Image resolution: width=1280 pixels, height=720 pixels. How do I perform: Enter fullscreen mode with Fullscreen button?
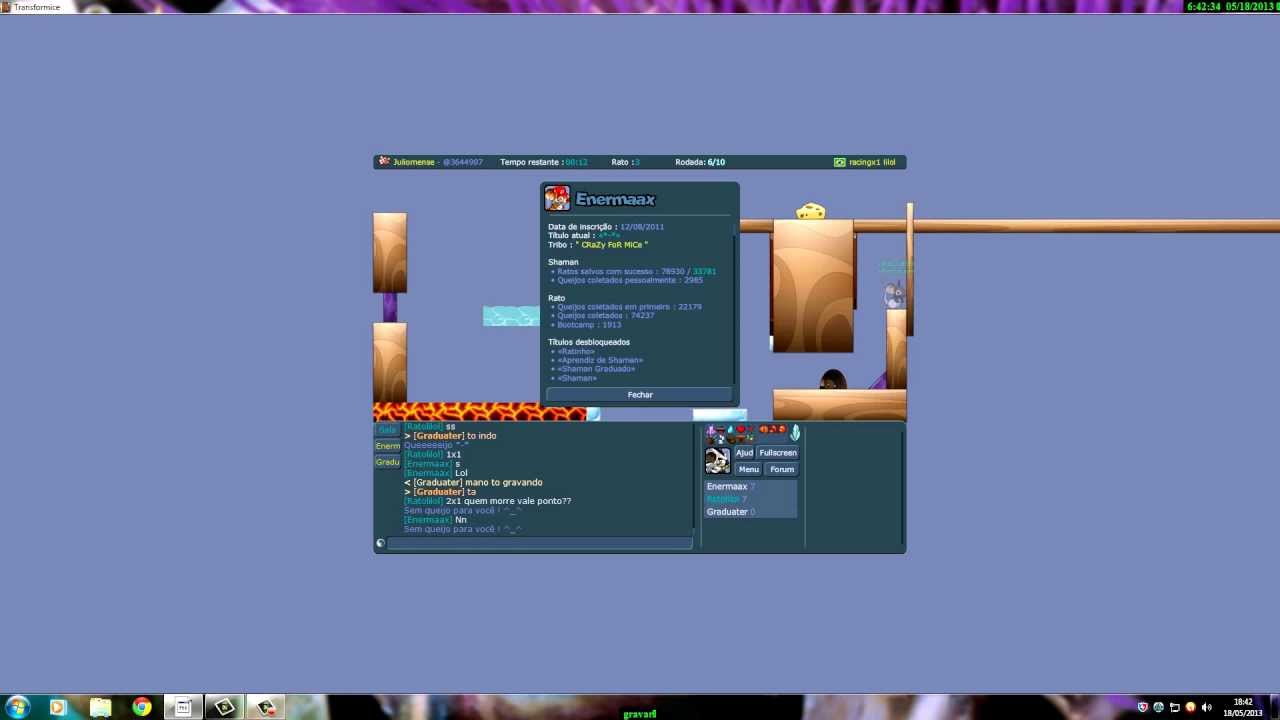click(x=777, y=453)
